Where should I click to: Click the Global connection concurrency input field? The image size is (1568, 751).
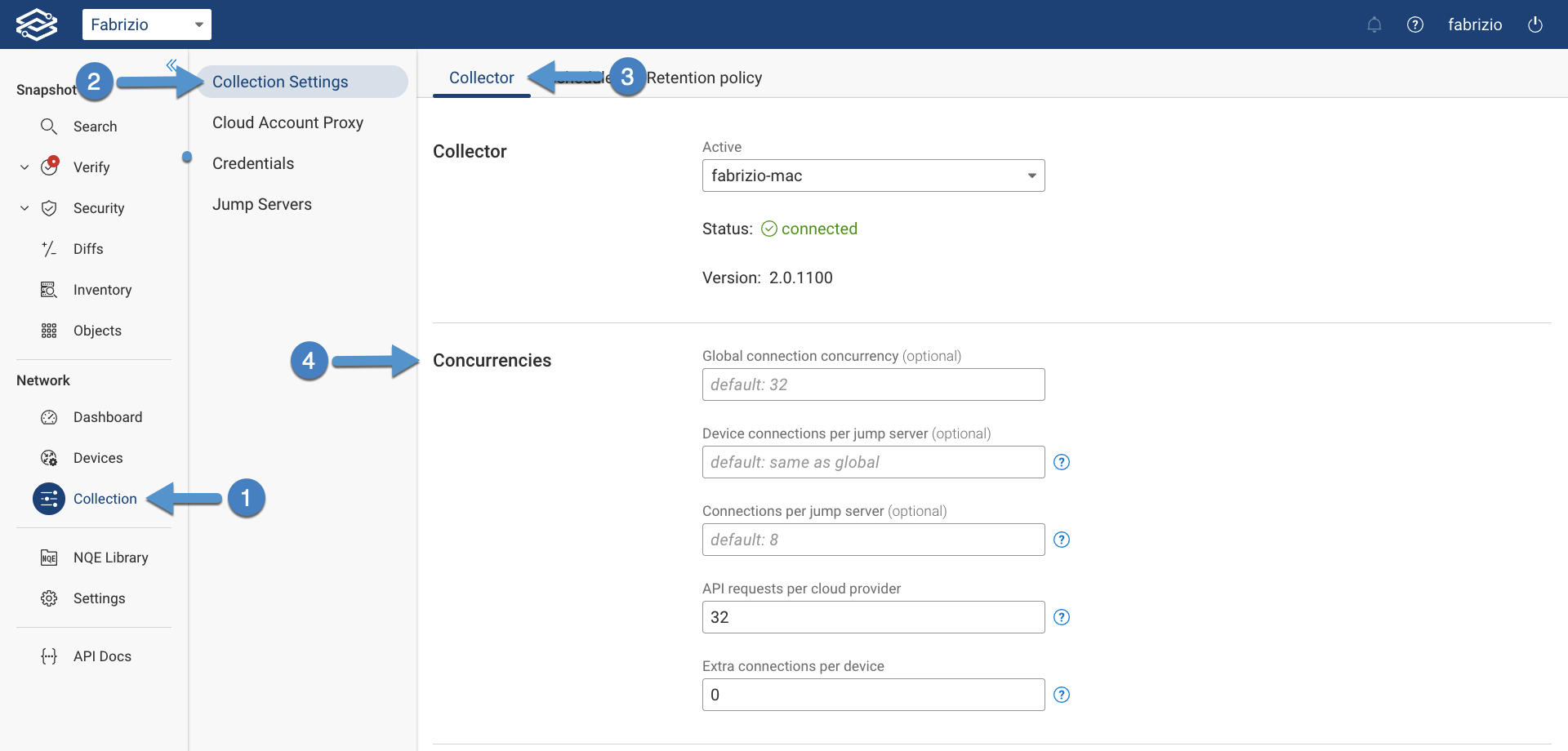coord(873,384)
